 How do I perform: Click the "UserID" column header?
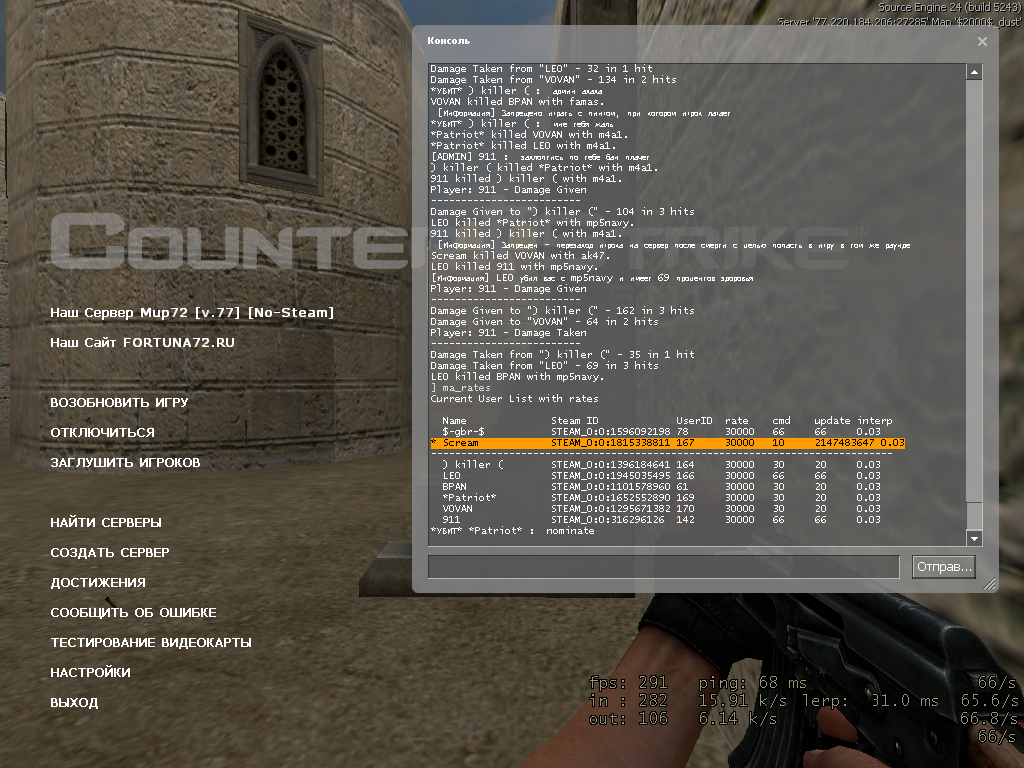coord(694,421)
